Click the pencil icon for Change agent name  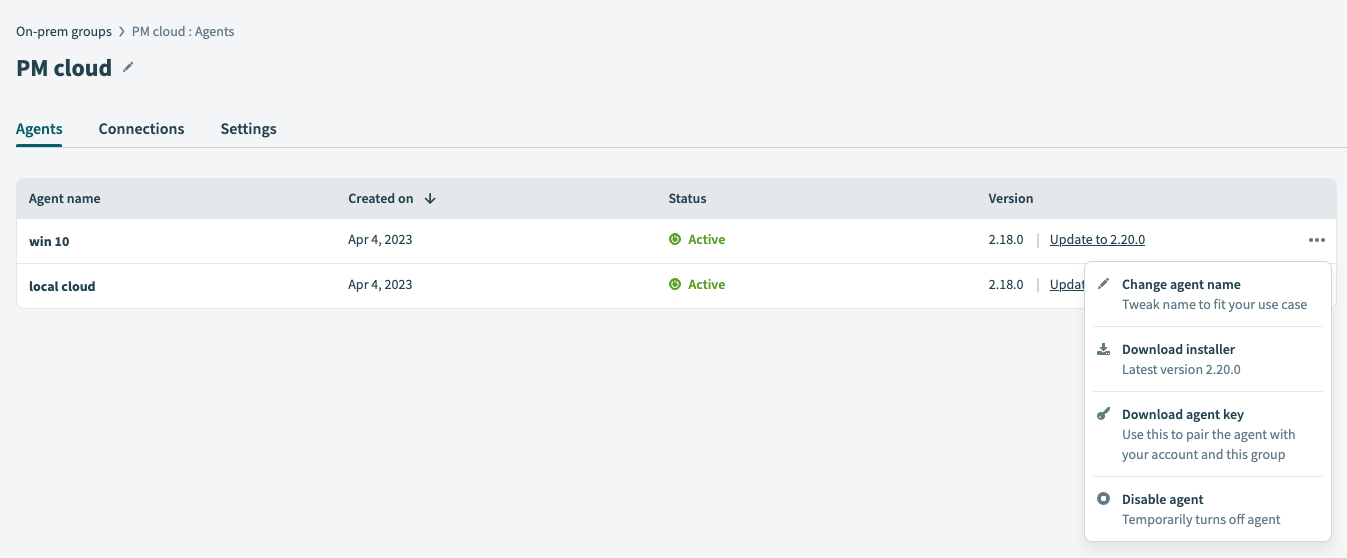tap(1104, 284)
